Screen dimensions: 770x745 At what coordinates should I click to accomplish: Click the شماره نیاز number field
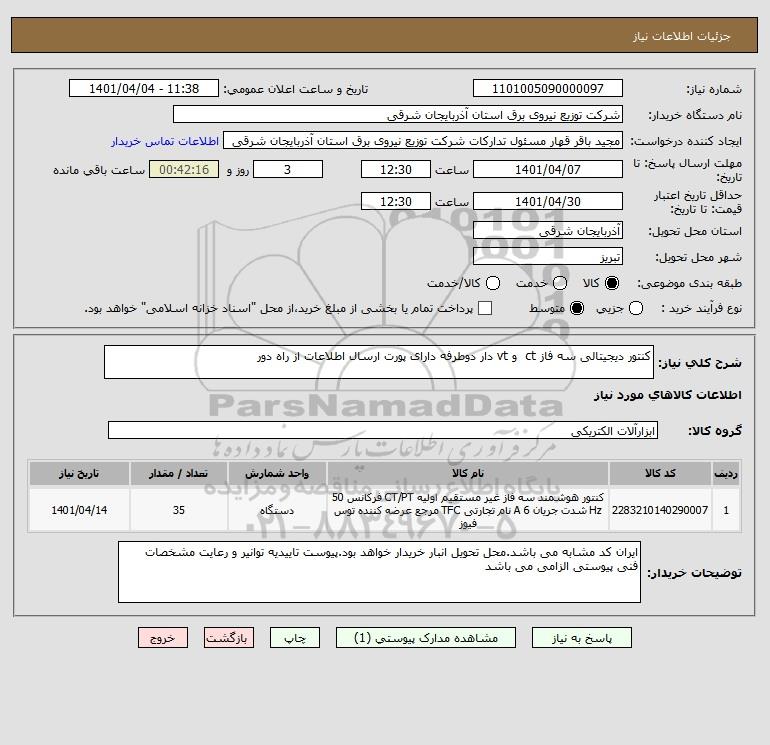[548, 89]
